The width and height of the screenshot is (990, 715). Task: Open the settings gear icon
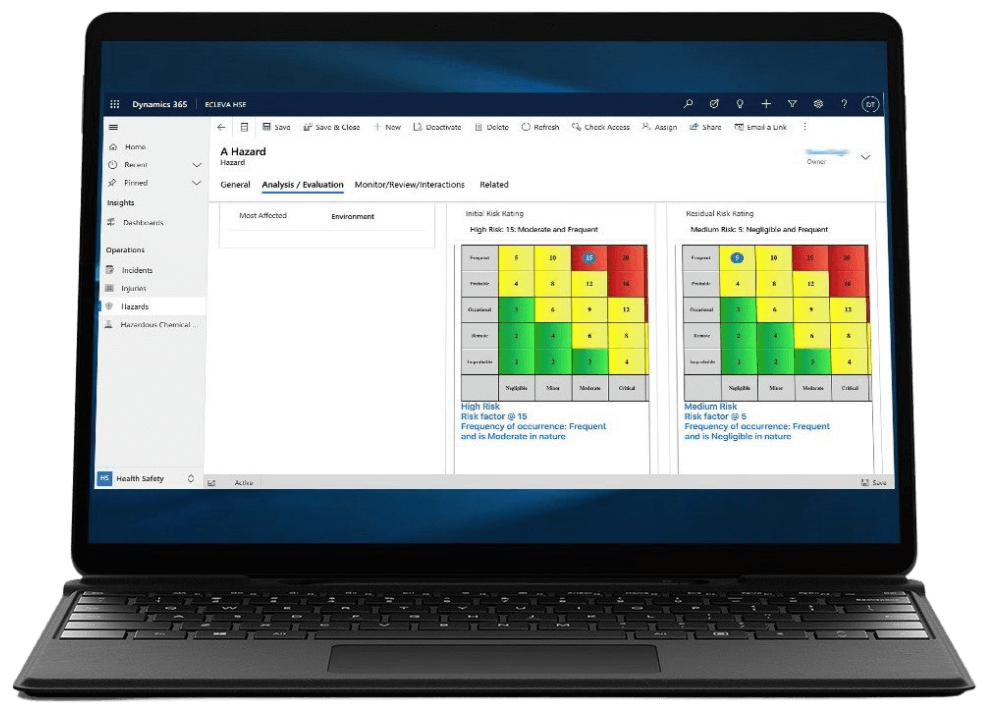pyautogui.click(x=818, y=104)
